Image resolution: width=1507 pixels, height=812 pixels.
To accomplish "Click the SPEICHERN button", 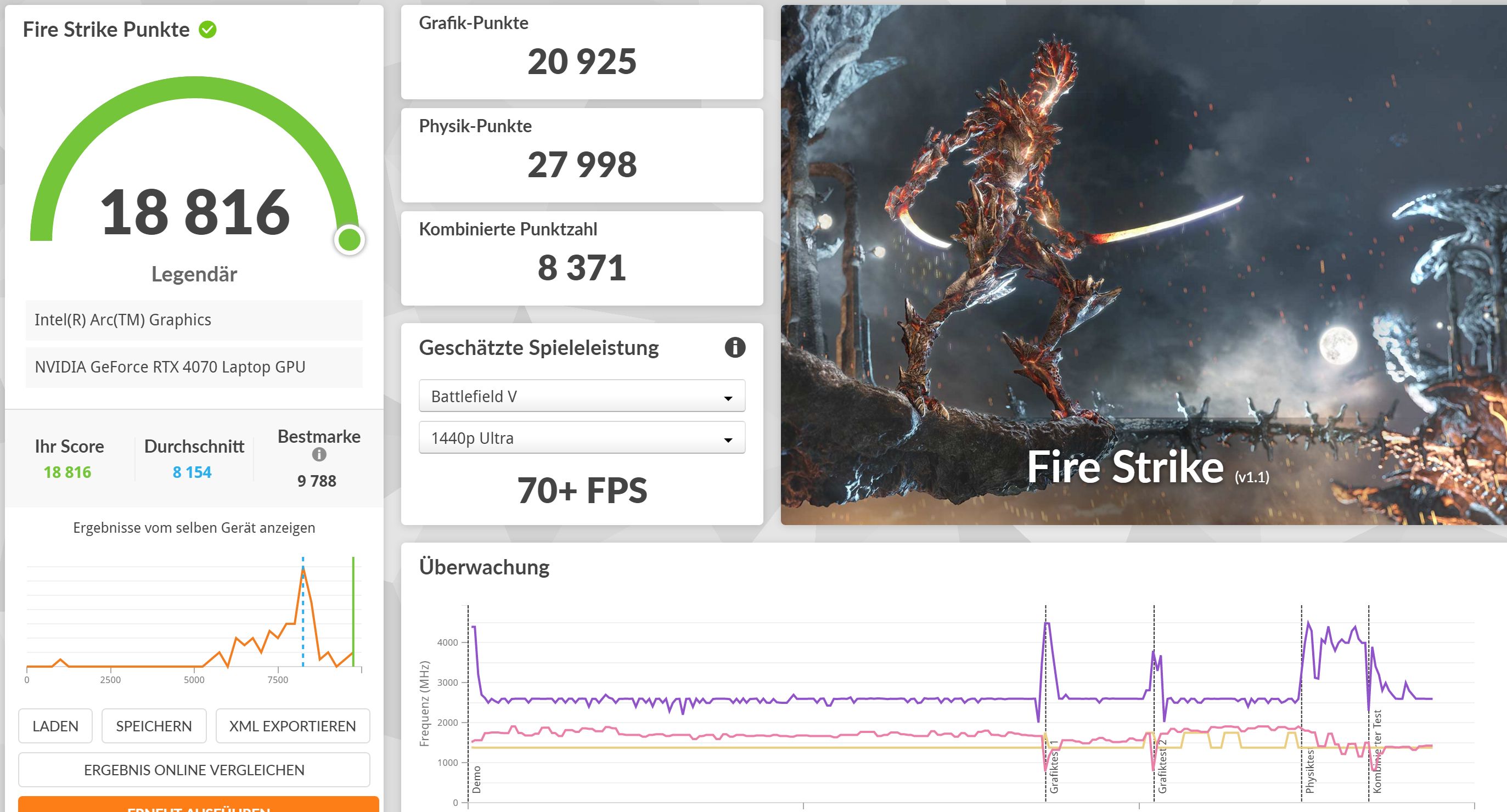I will [154, 726].
